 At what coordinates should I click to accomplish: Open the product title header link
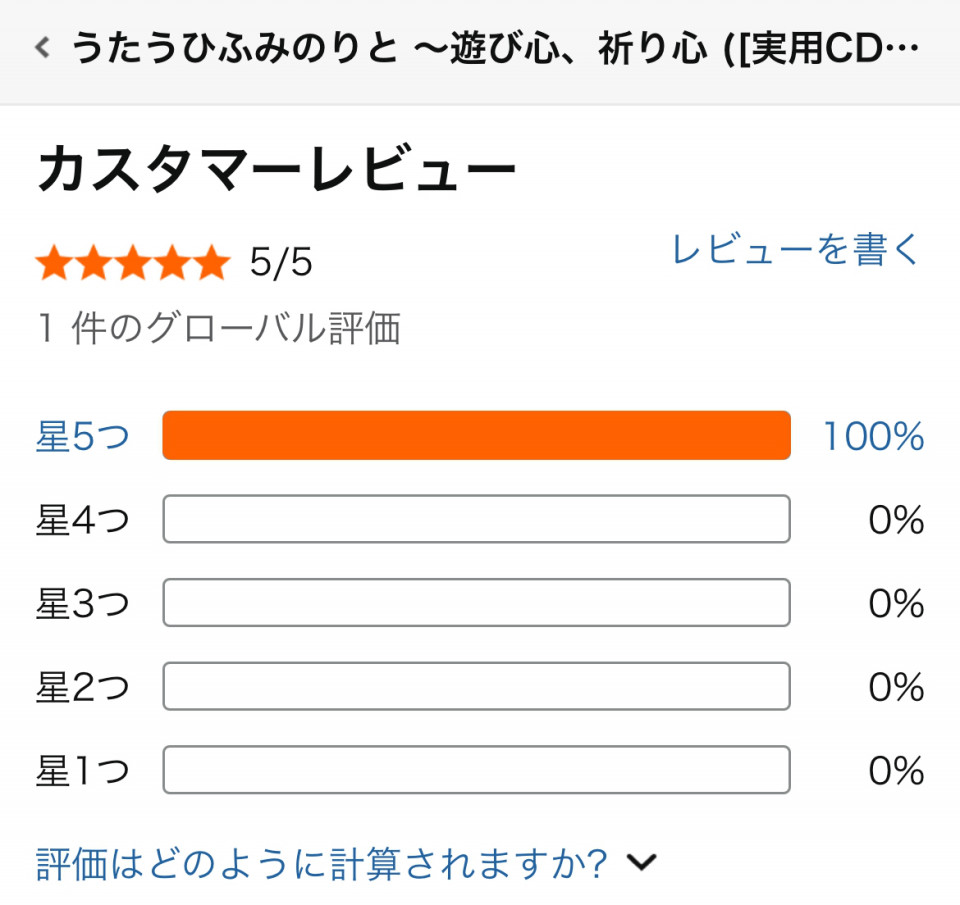pos(494,48)
